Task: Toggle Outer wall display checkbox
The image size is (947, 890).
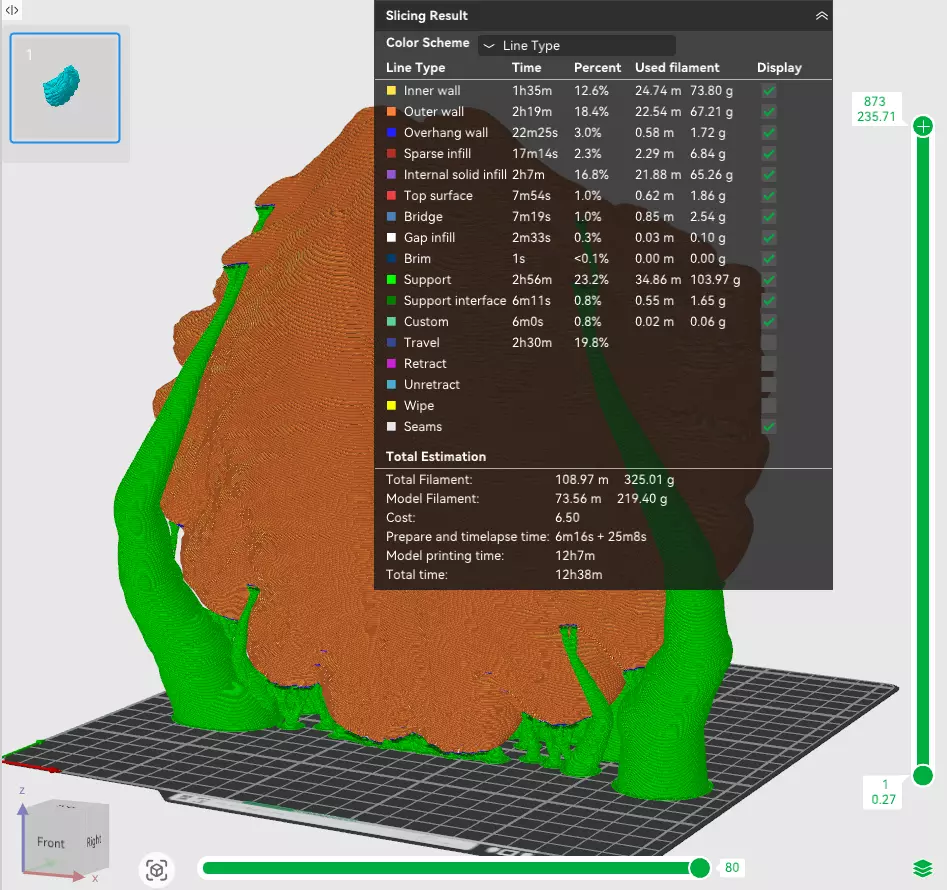Action: [x=769, y=112]
